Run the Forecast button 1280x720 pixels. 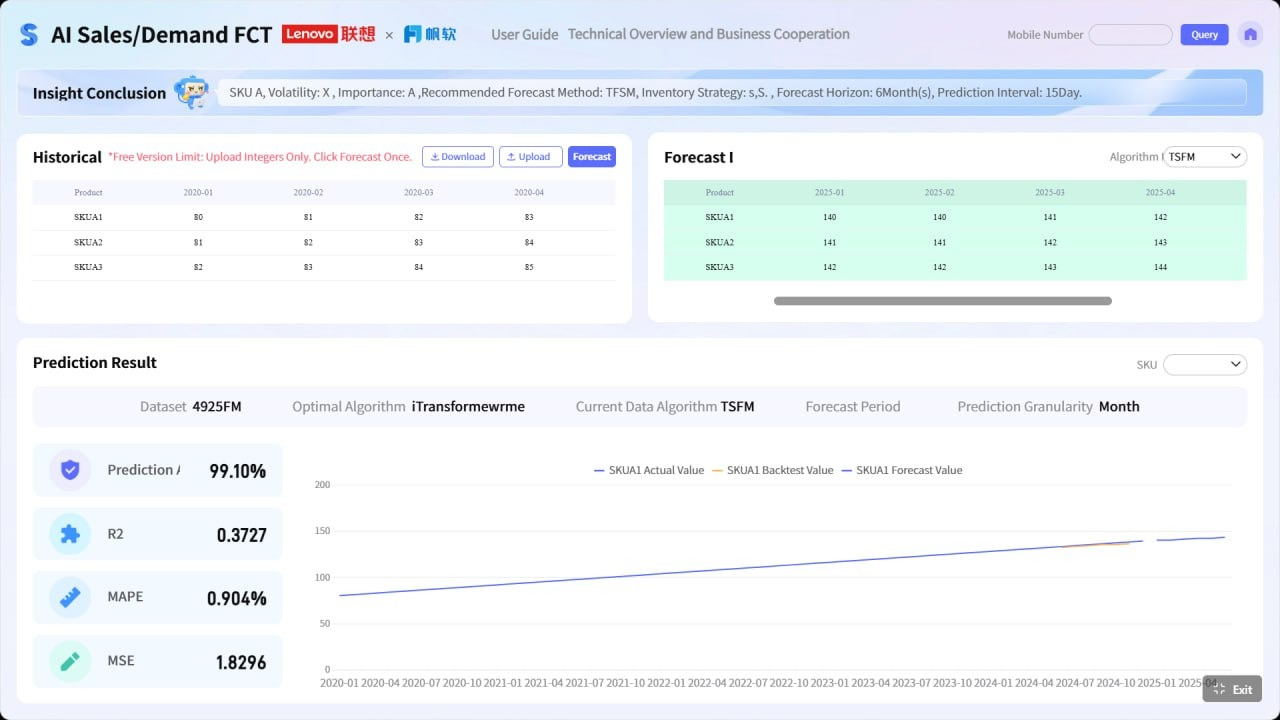(x=591, y=157)
